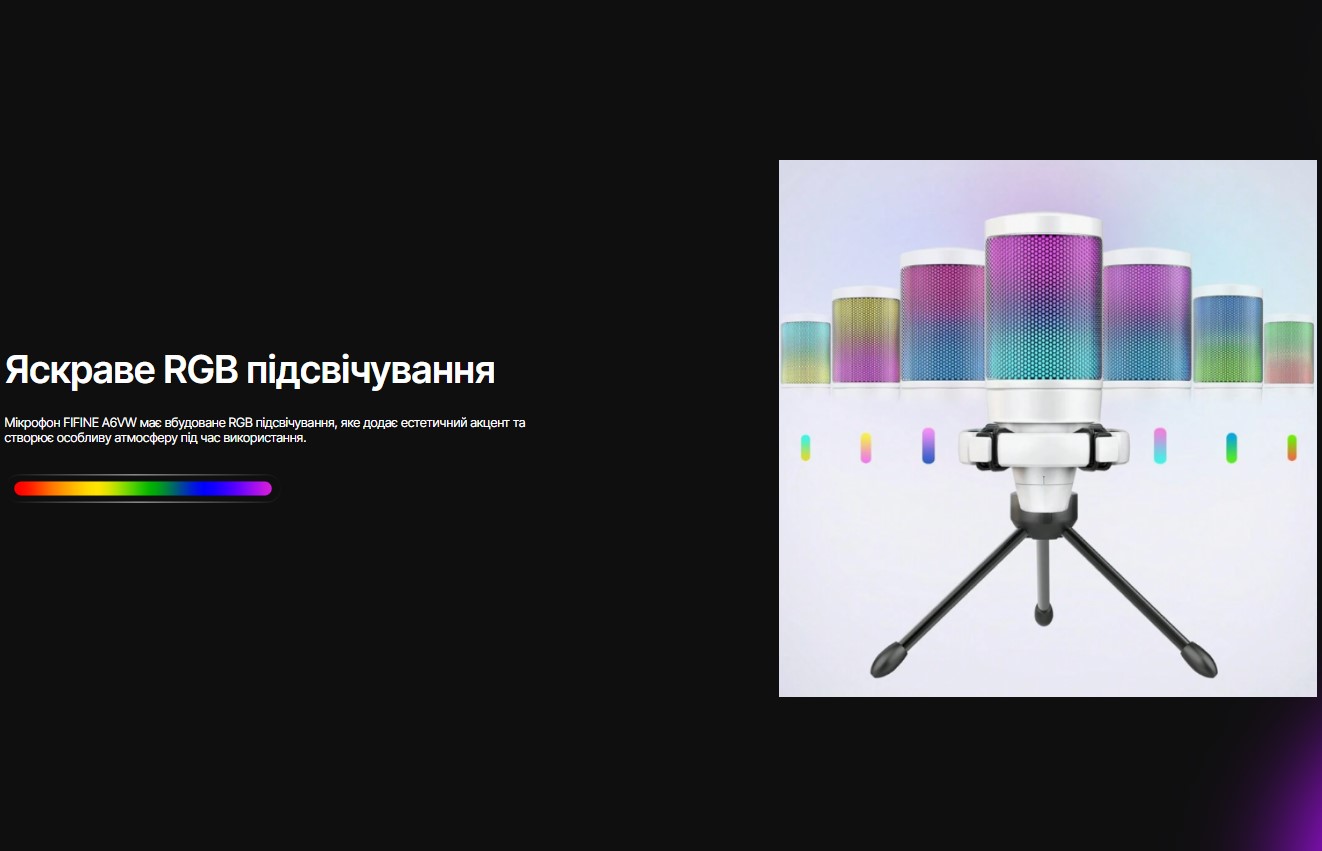Select the yellow-pink microphone, second from left

click(x=866, y=337)
